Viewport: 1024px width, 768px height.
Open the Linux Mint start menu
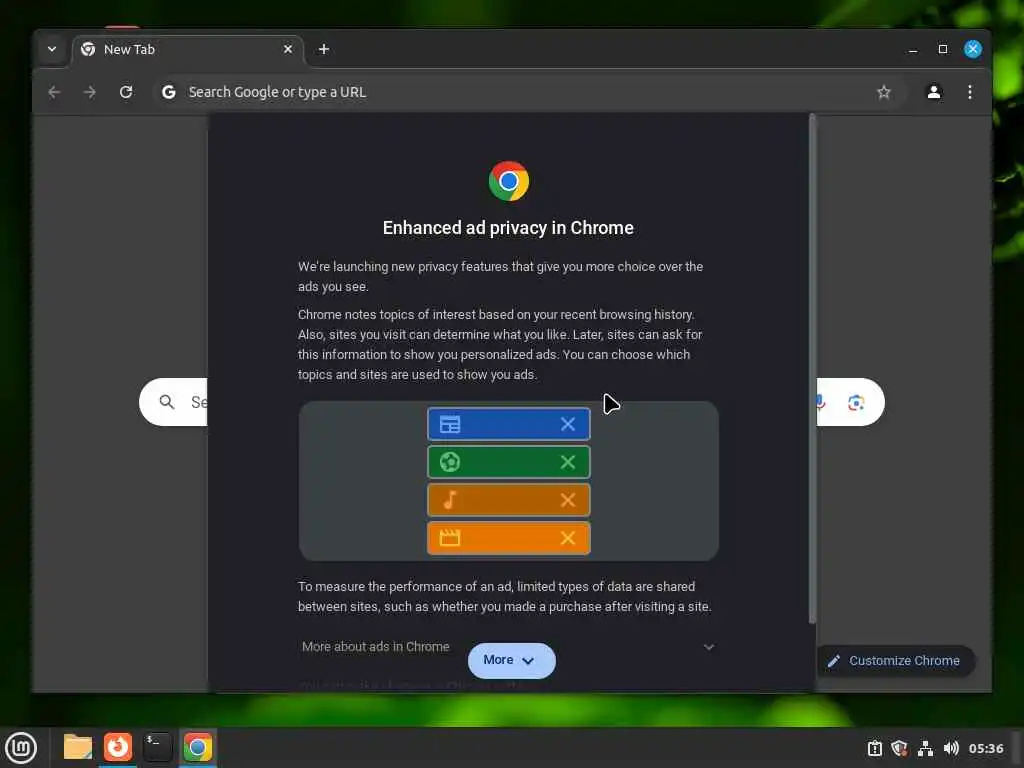pyautogui.click(x=21, y=748)
